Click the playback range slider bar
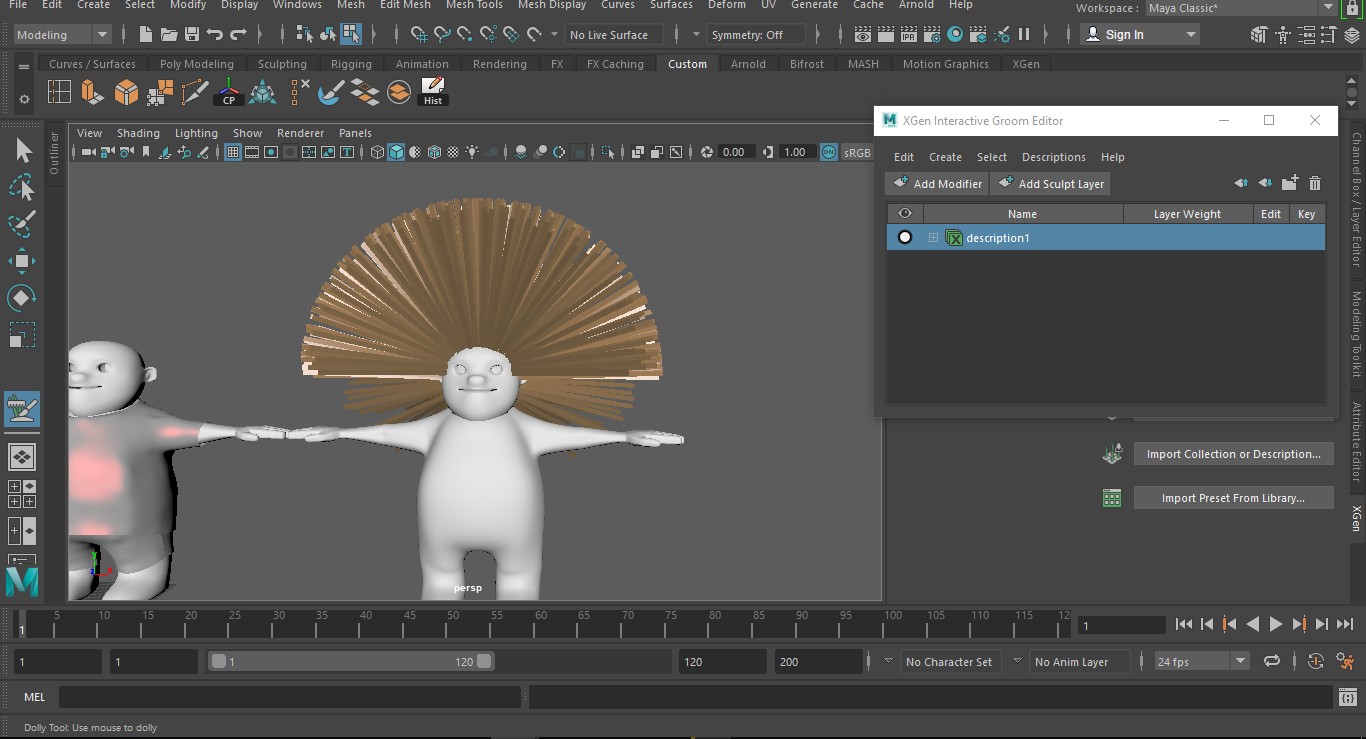The width and height of the screenshot is (1366, 739). pyautogui.click(x=351, y=661)
